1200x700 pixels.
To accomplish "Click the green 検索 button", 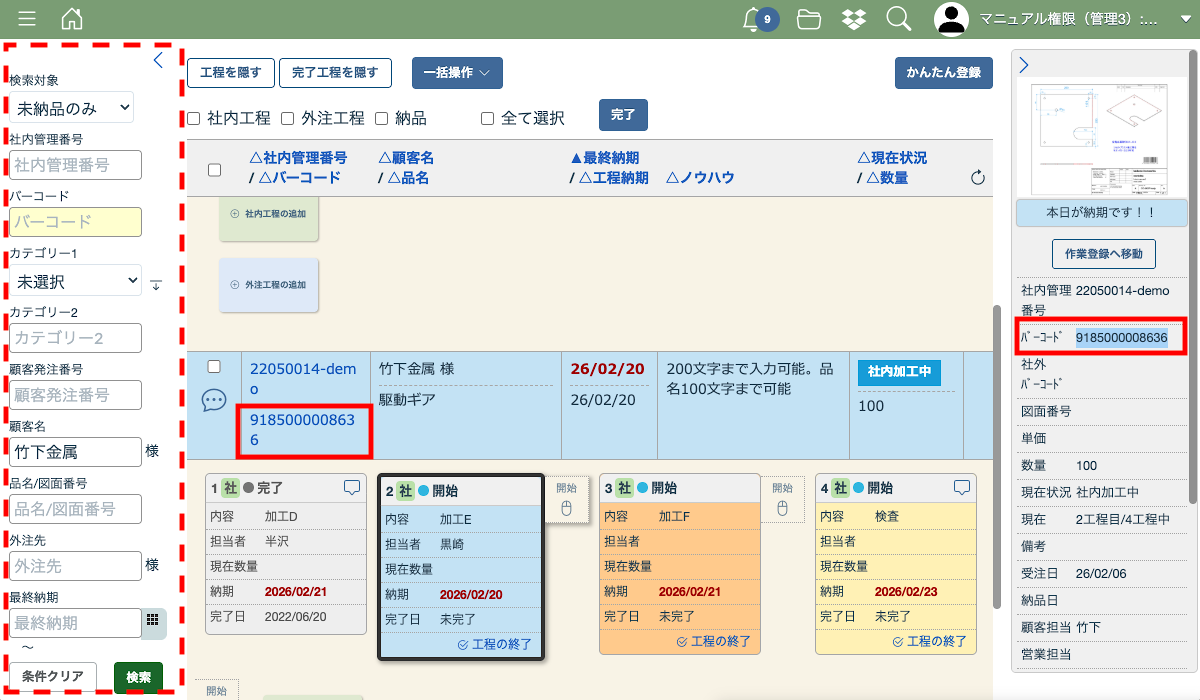I will point(138,677).
